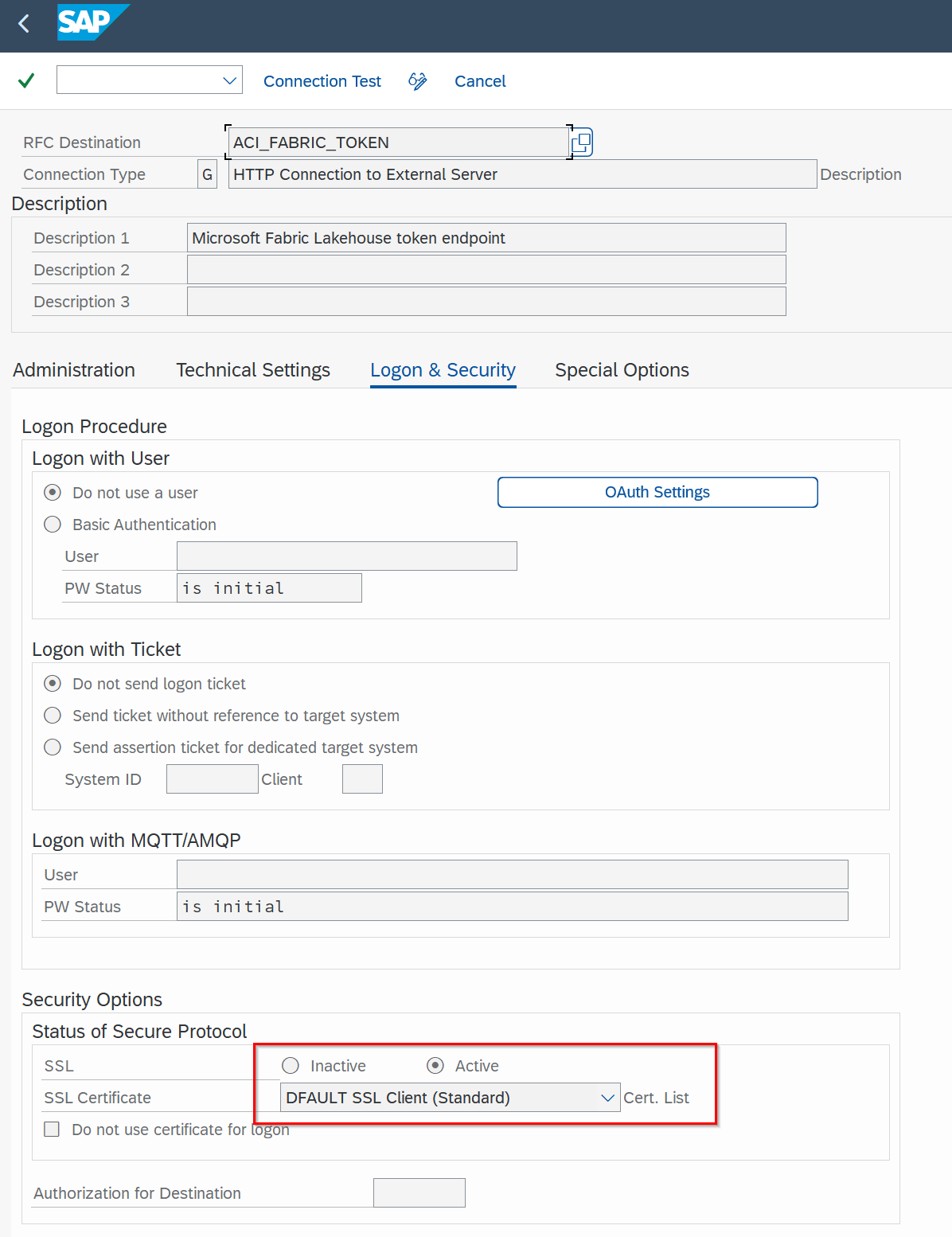952x1237 pixels.
Task: Select the 'Do not use a user' radio button
Action: coord(53,493)
